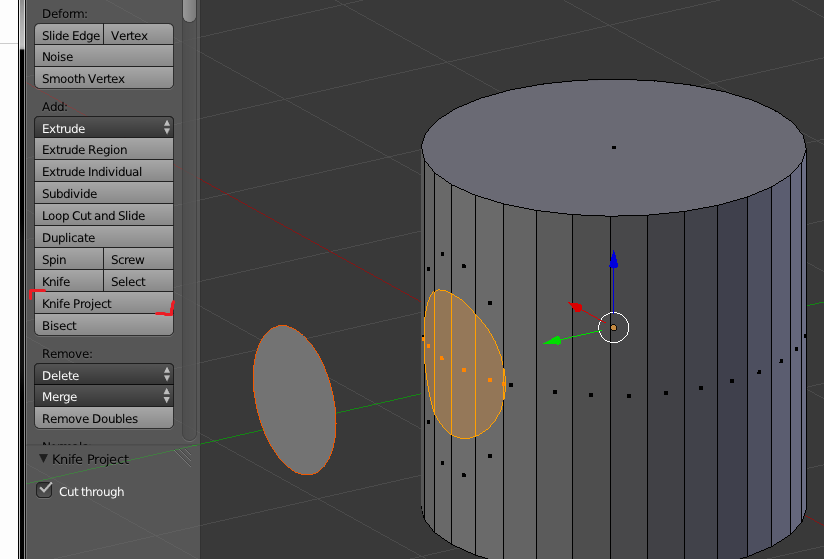
Task: Toggle the Cut through checkbox
Action: tap(44, 490)
